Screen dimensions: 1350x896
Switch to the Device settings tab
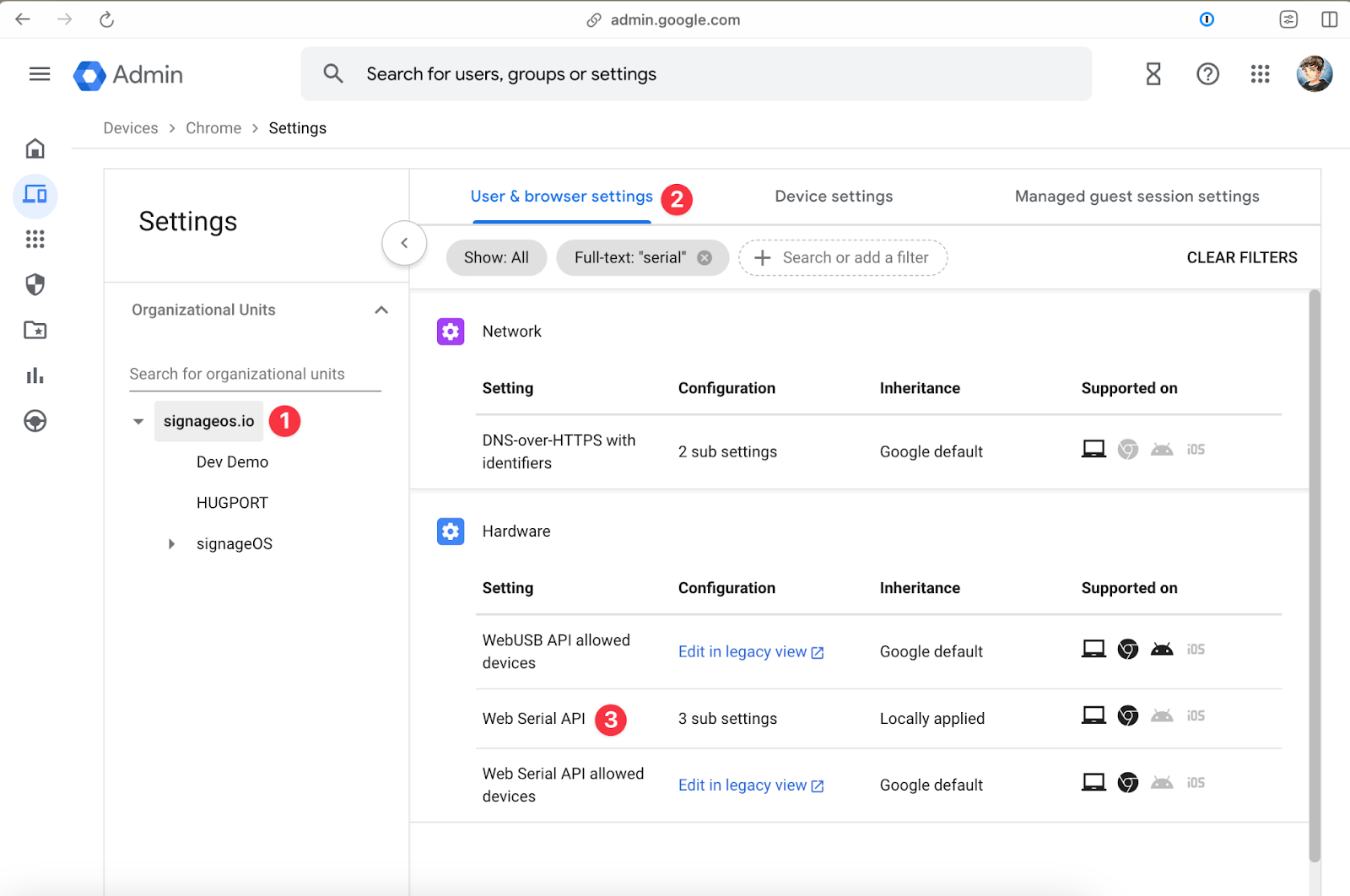[x=834, y=197]
